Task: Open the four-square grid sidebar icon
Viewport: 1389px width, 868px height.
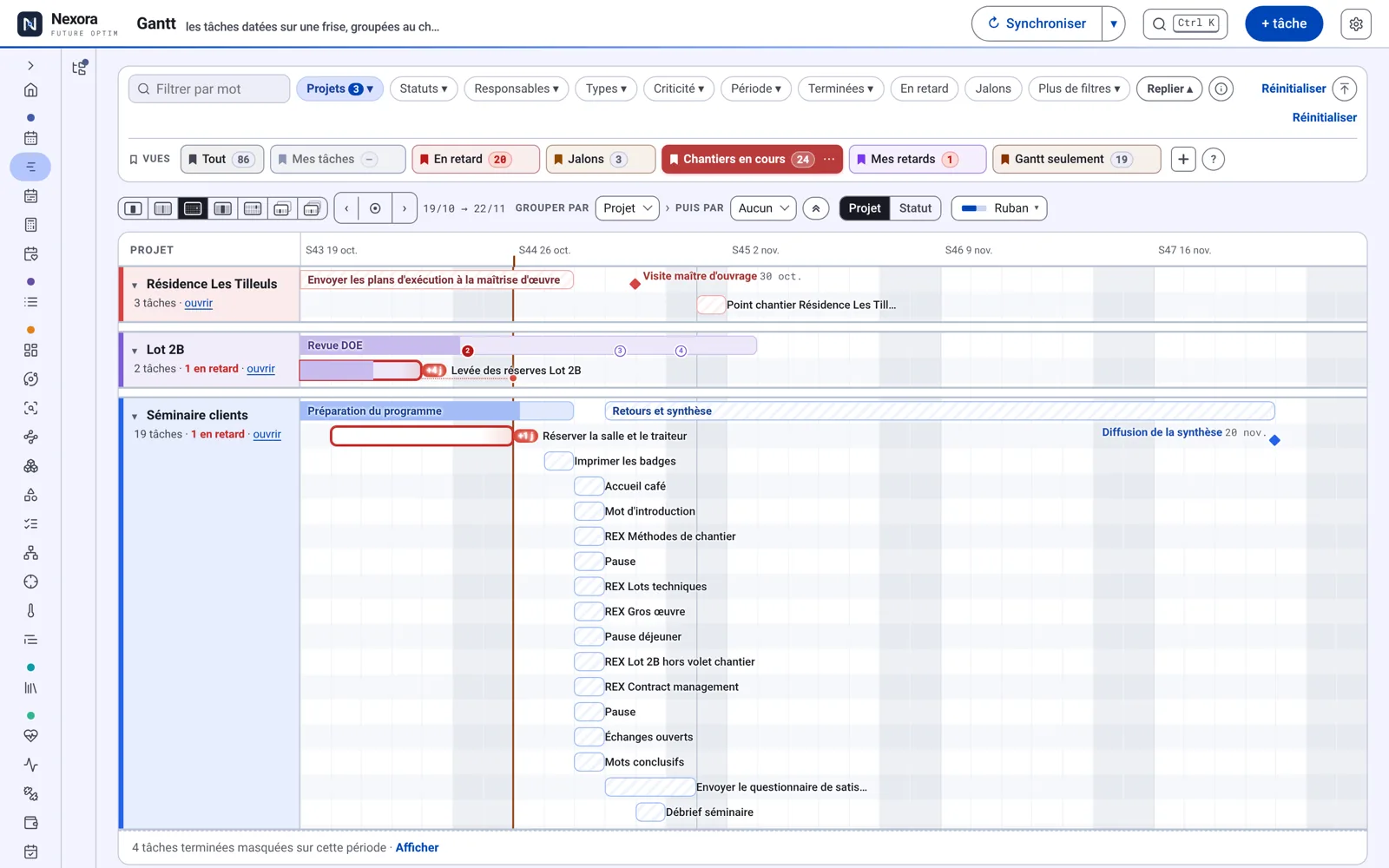Action: 30,351
